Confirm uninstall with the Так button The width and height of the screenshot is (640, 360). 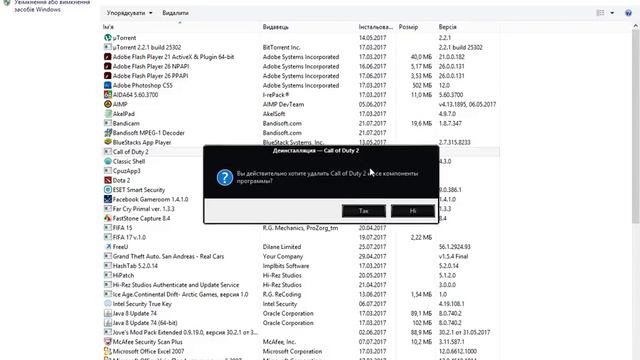[x=364, y=211]
